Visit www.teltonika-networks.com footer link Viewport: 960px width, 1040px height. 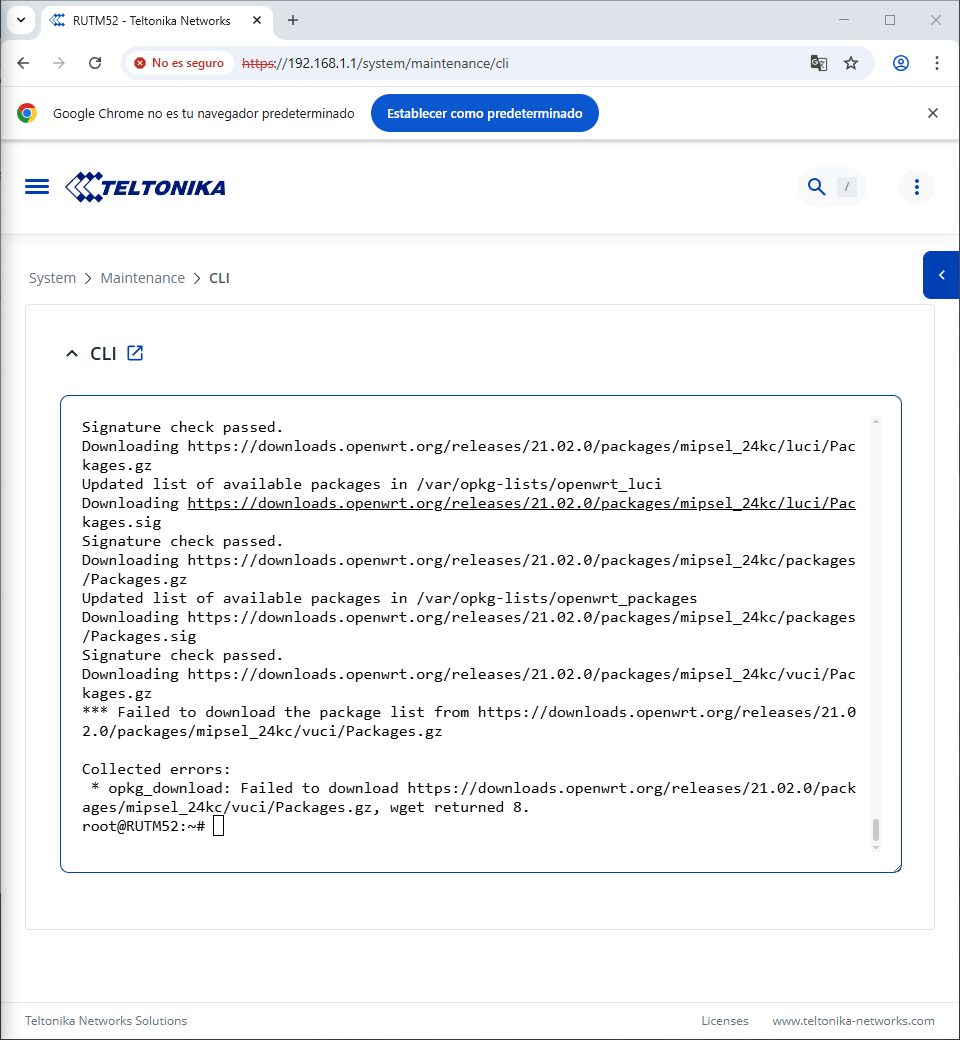pos(853,1021)
